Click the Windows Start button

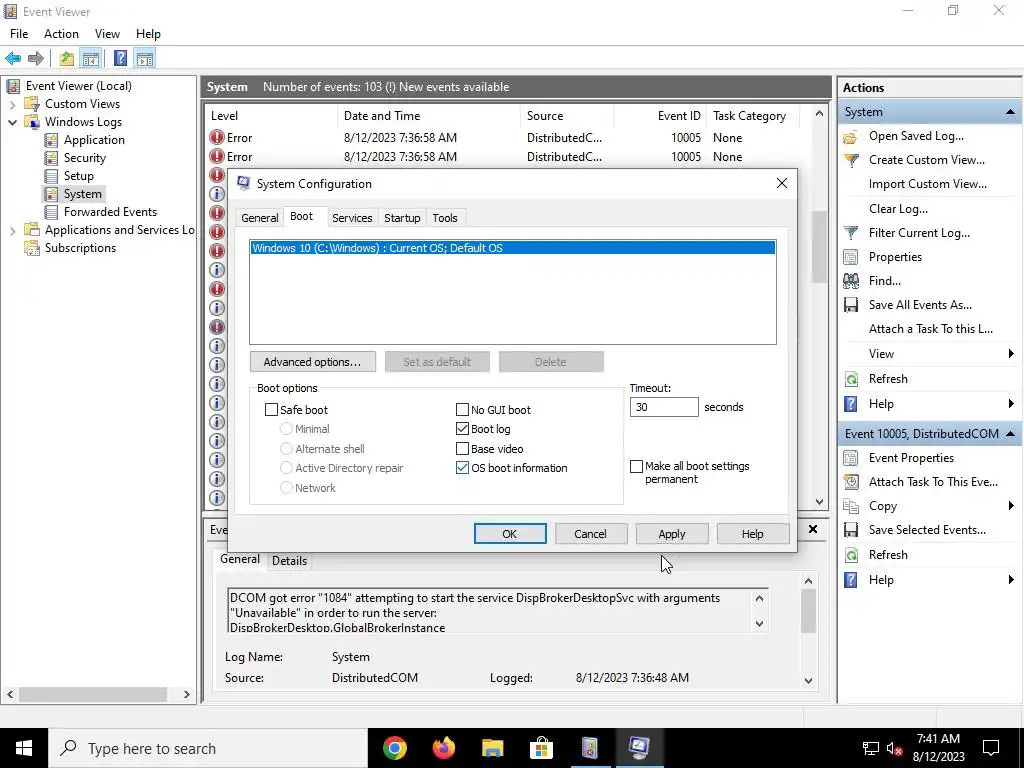(x=24, y=748)
